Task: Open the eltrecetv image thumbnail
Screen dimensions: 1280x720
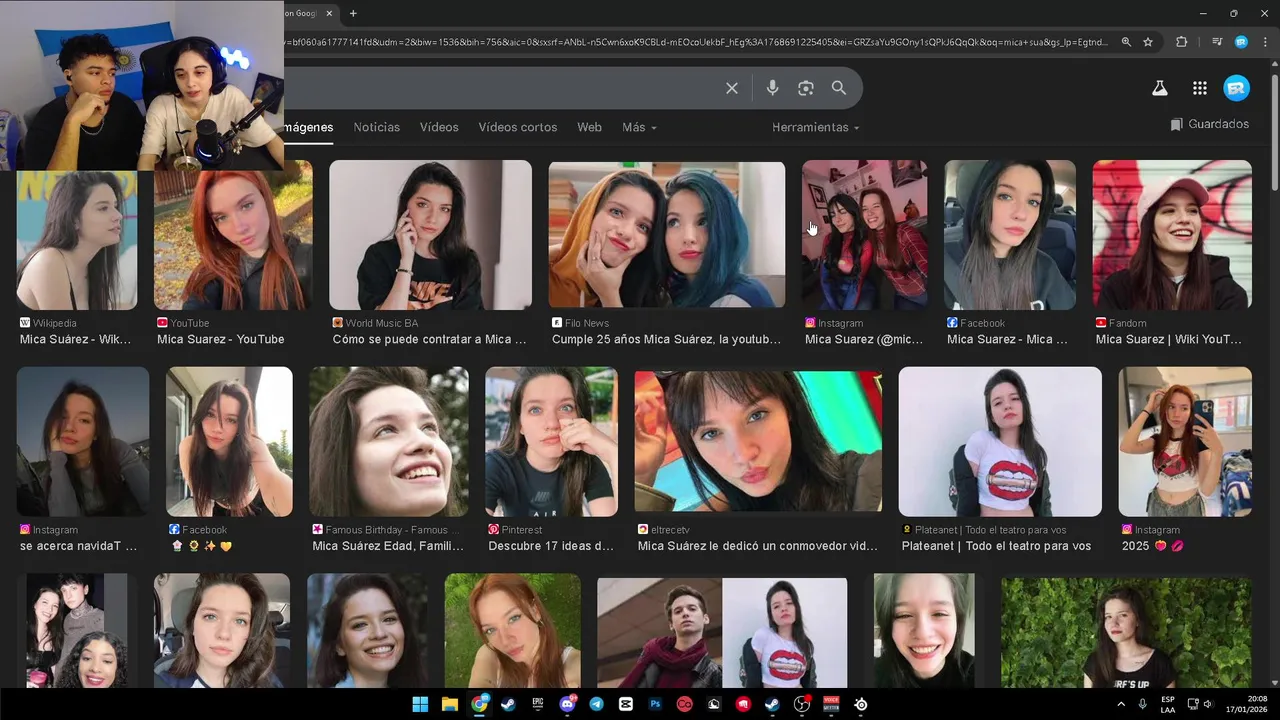Action: click(758, 441)
